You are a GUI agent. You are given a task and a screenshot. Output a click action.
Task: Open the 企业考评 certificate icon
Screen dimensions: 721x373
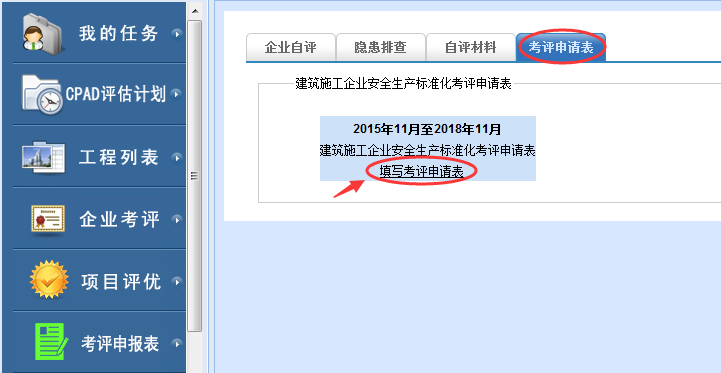[48, 219]
